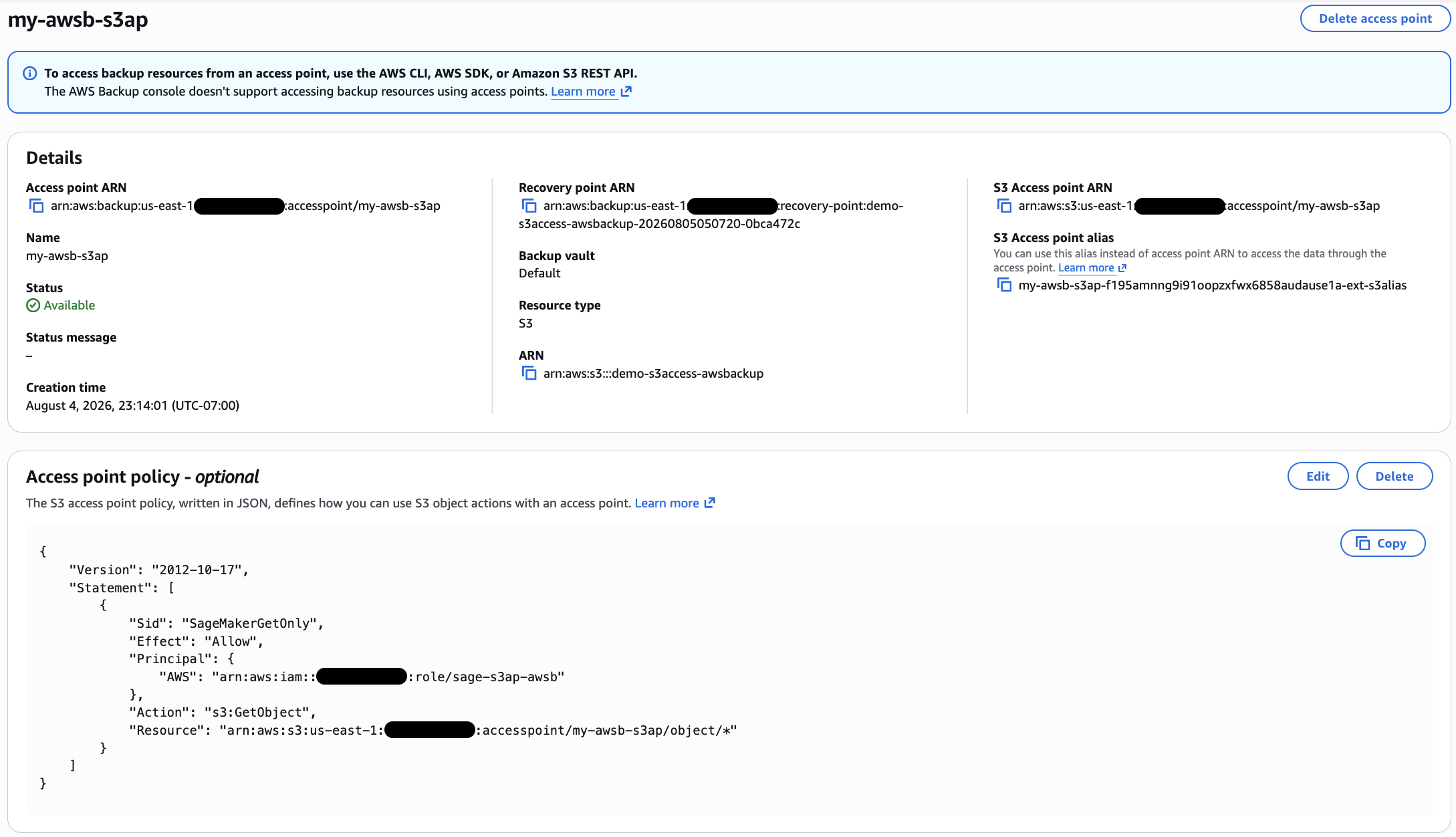
Task: Click the Status message dash value
Action: click(x=29, y=356)
